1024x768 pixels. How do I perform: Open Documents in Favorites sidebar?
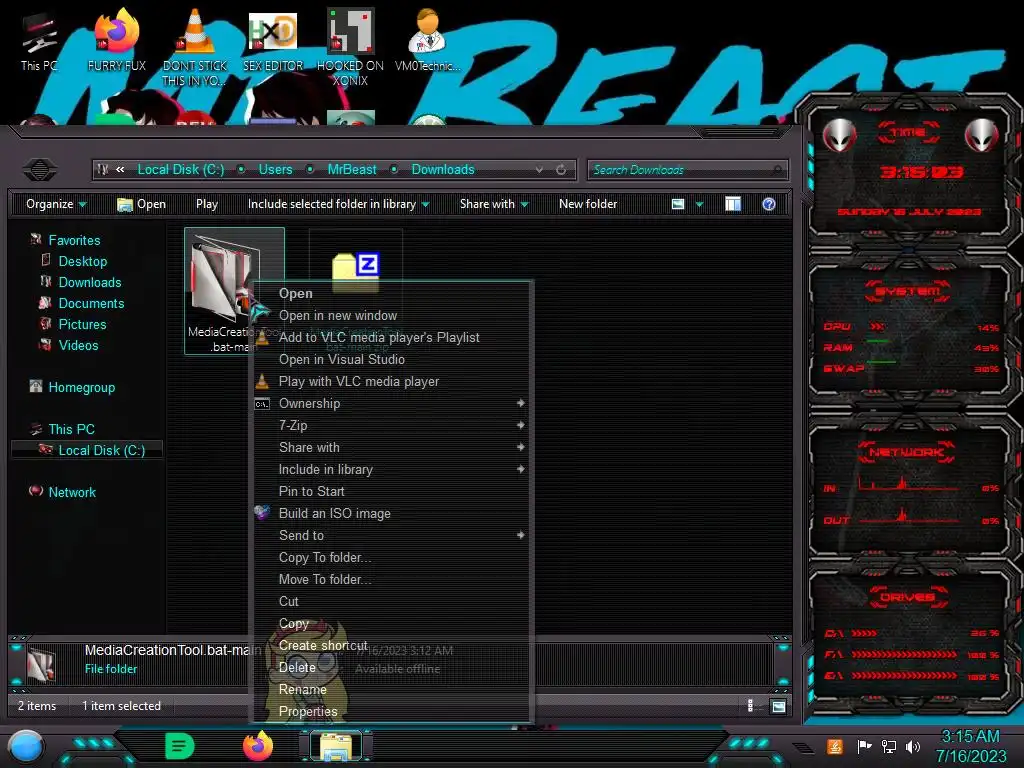tap(91, 304)
